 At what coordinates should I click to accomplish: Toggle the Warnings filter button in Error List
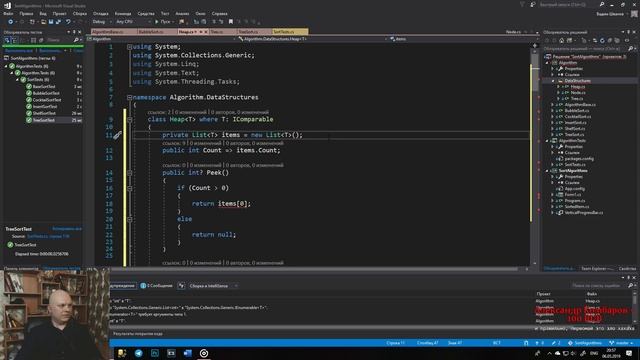(x=122, y=286)
